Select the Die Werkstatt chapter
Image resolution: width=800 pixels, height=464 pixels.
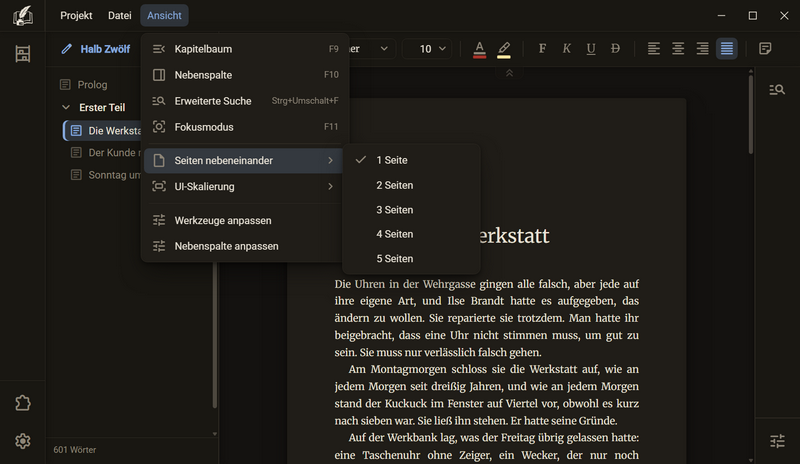click(x=102, y=131)
